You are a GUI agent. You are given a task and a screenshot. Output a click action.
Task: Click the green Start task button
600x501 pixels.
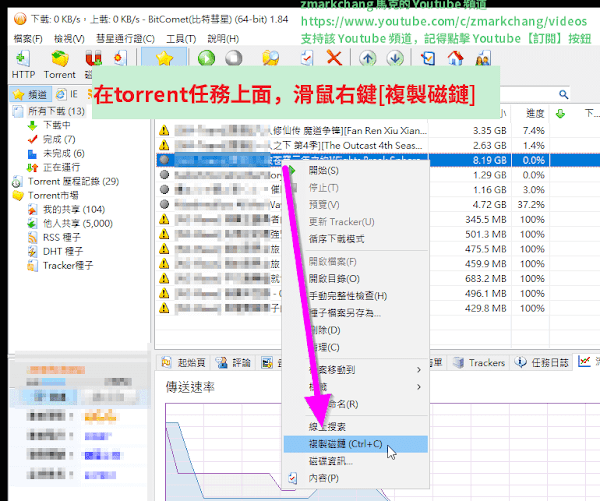(x=206, y=59)
